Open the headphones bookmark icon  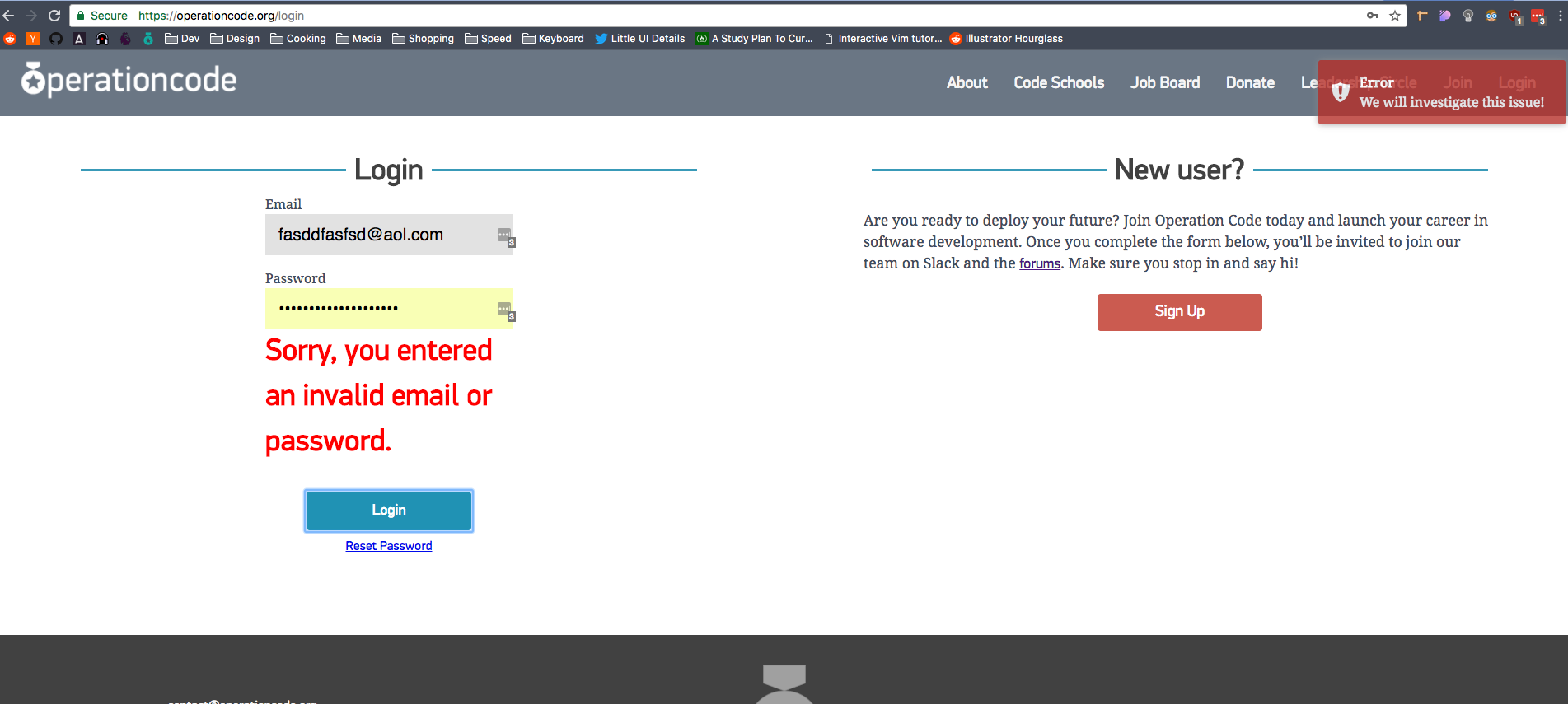pos(102,39)
